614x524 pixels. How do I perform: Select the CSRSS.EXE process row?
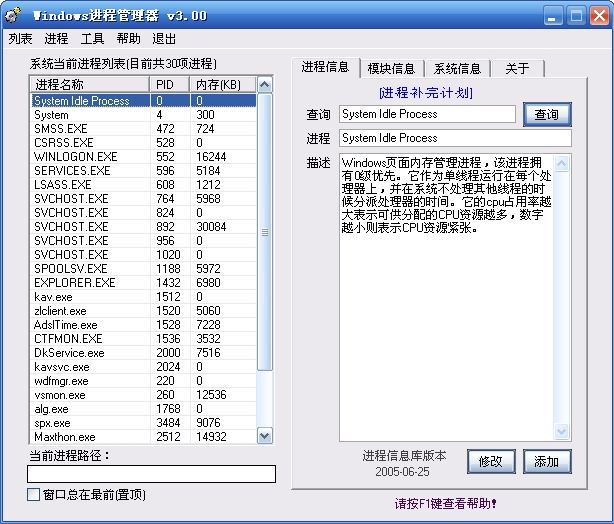point(144,143)
